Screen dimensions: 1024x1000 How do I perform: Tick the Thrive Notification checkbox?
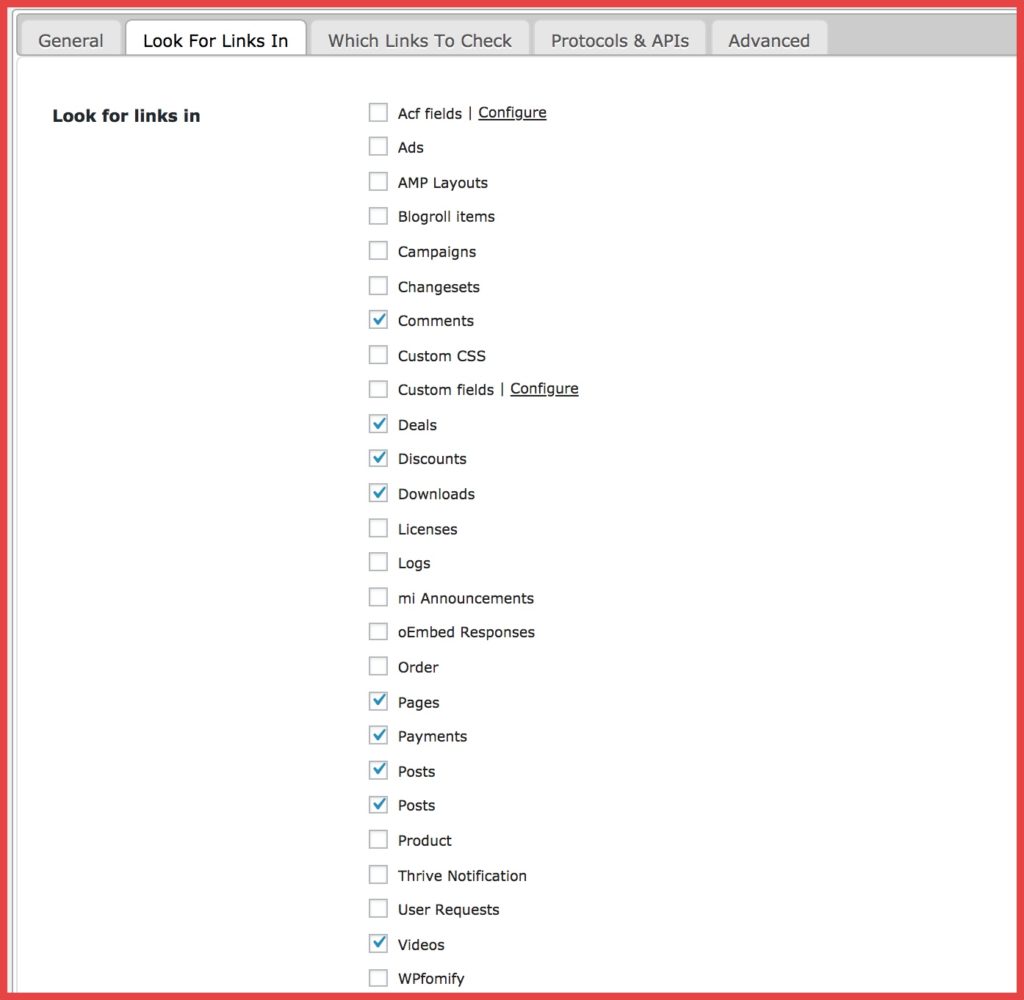point(378,875)
